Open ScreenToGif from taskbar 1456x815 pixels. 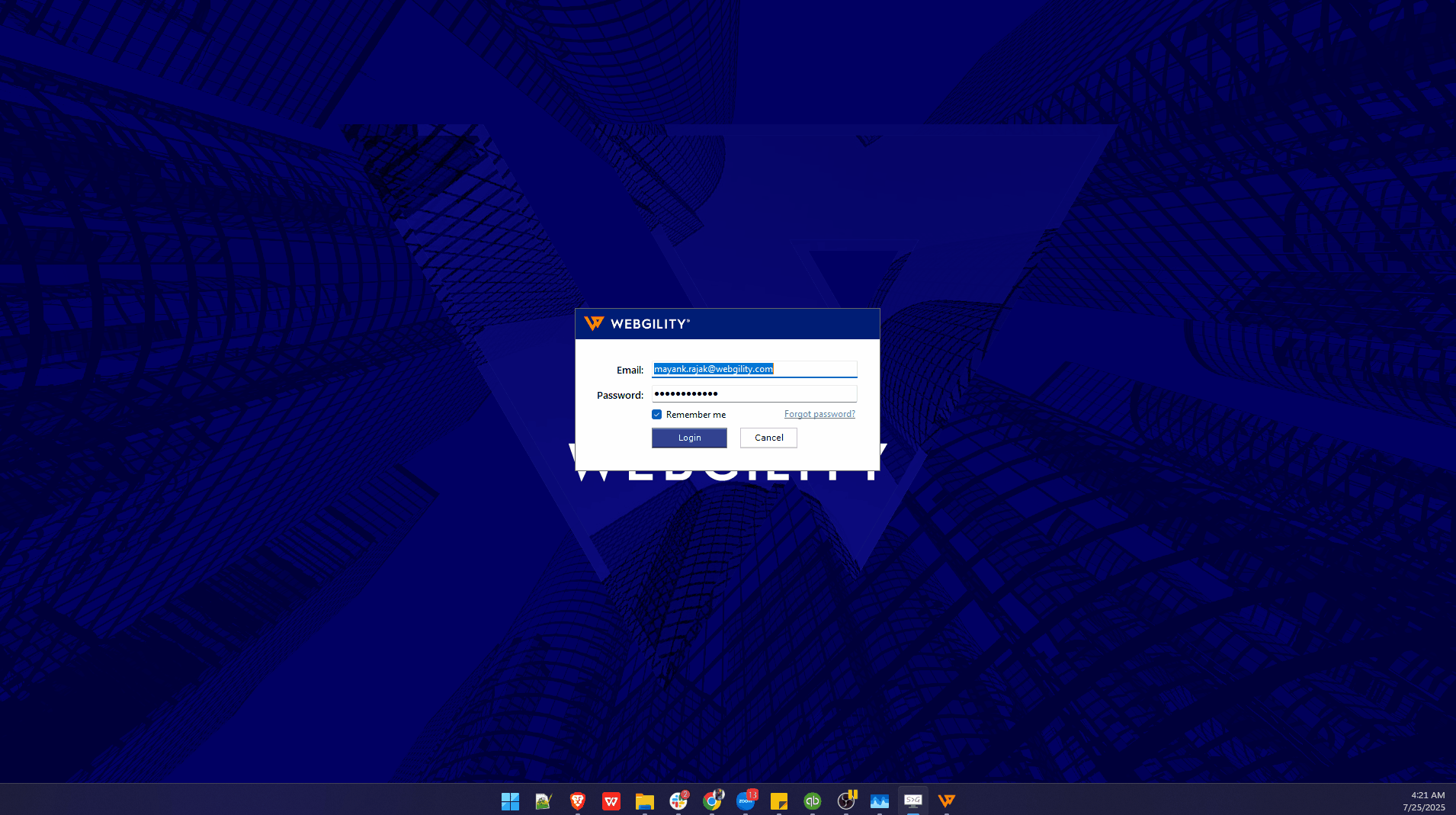[x=913, y=801]
